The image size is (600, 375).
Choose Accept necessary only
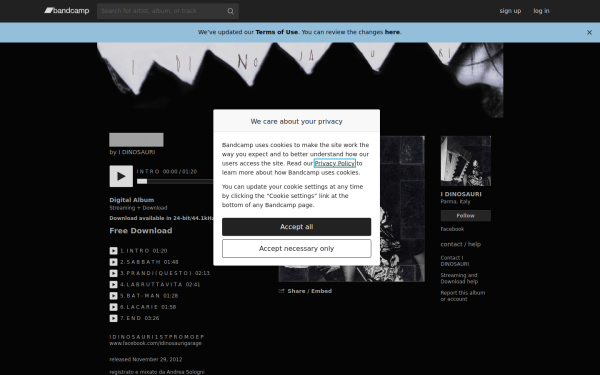[x=297, y=249]
